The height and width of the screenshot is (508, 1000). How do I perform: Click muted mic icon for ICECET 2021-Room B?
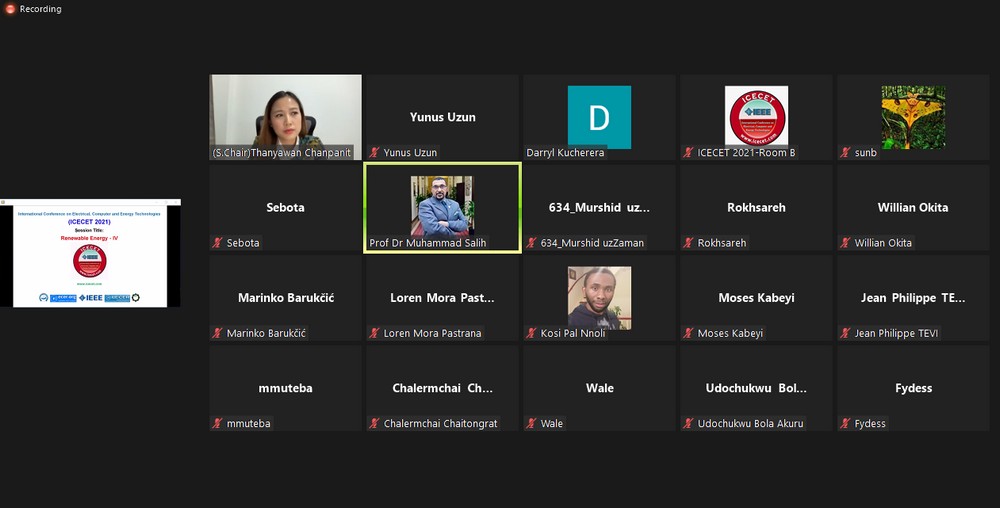point(688,153)
